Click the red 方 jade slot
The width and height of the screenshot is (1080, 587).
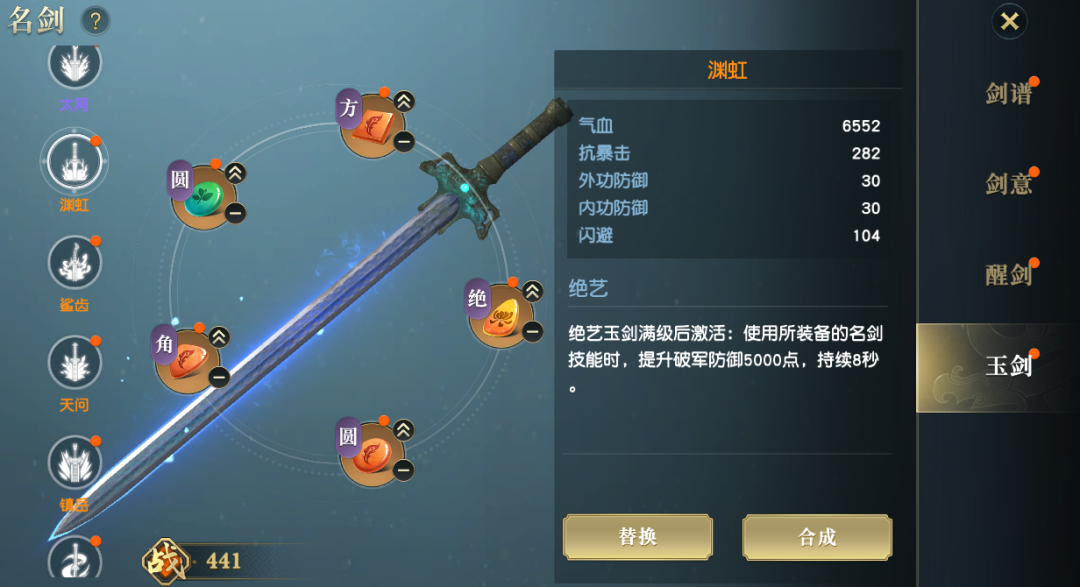373,126
